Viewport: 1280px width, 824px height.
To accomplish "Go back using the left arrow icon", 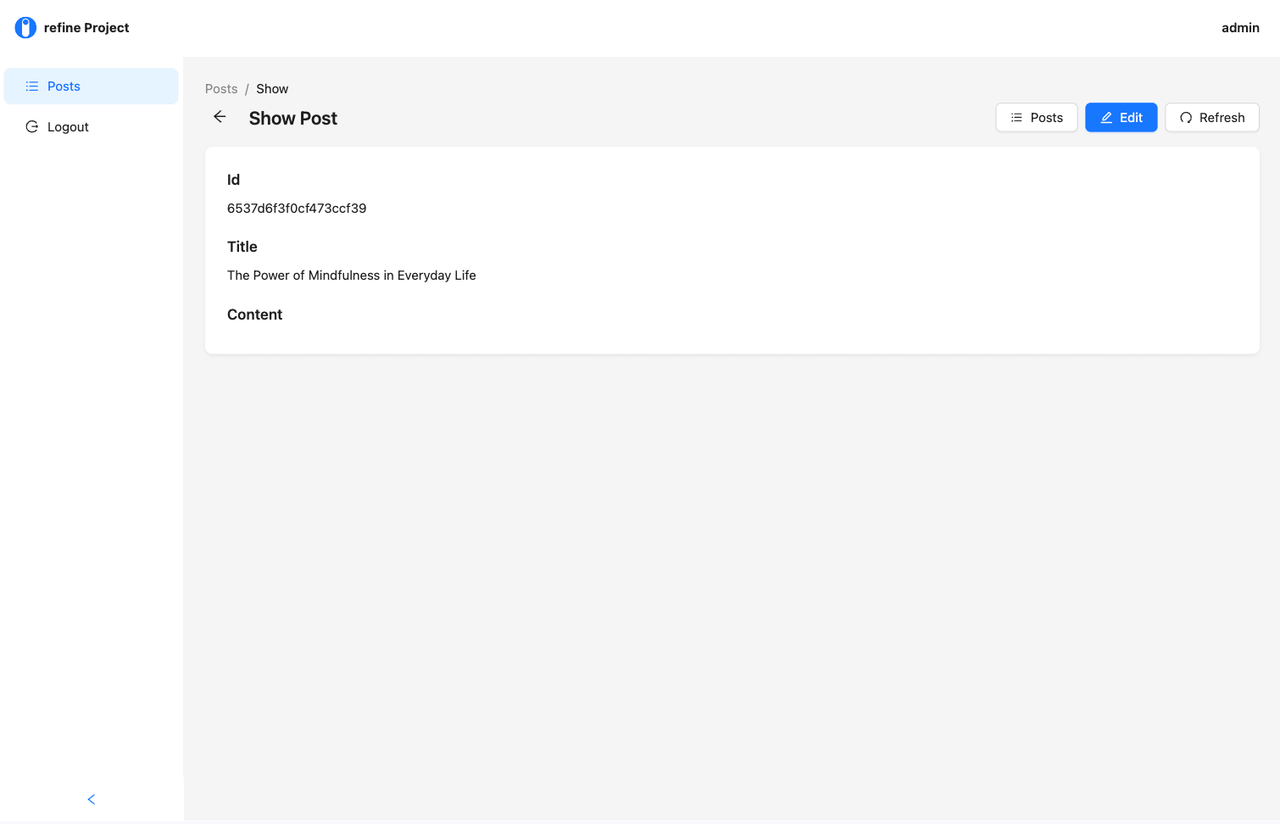I will click(220, 117).
